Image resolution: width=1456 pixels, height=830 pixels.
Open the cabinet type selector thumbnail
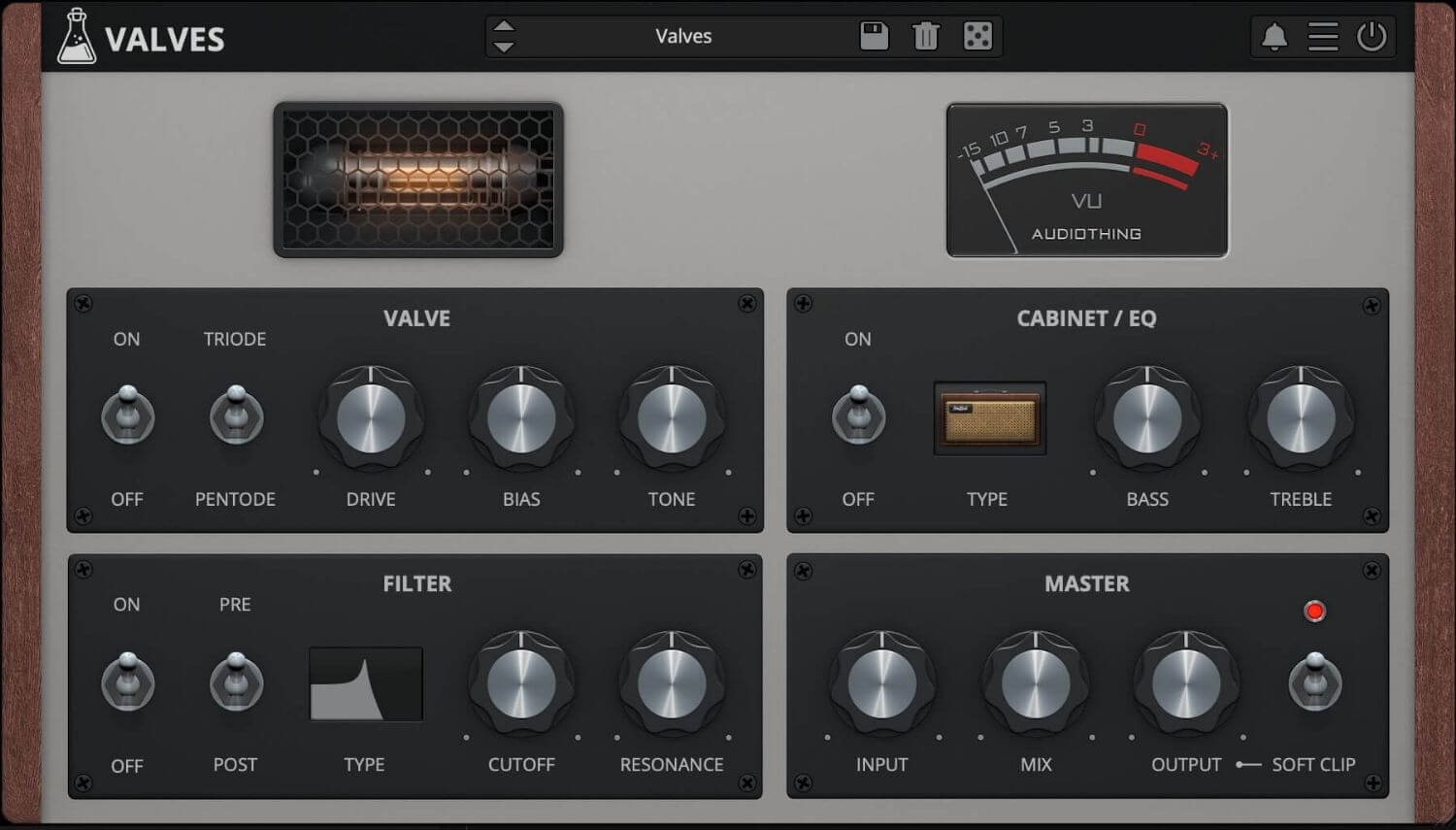(990, 417)
